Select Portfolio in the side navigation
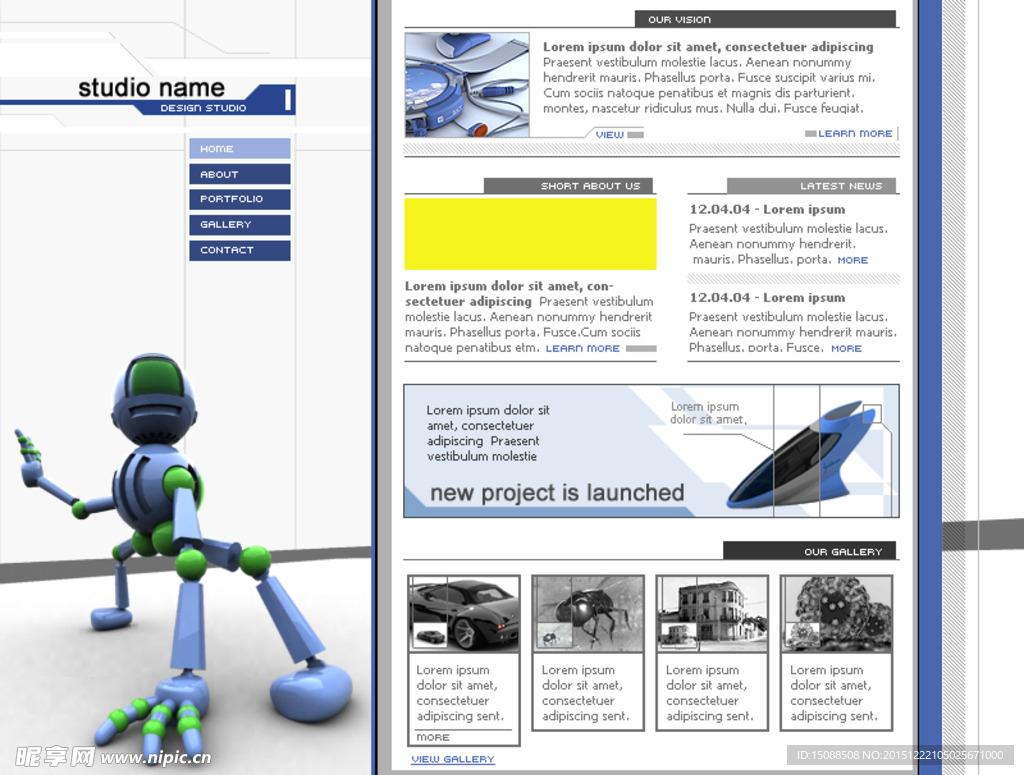The image size is (1024, 775). click(x=239, y=199)
